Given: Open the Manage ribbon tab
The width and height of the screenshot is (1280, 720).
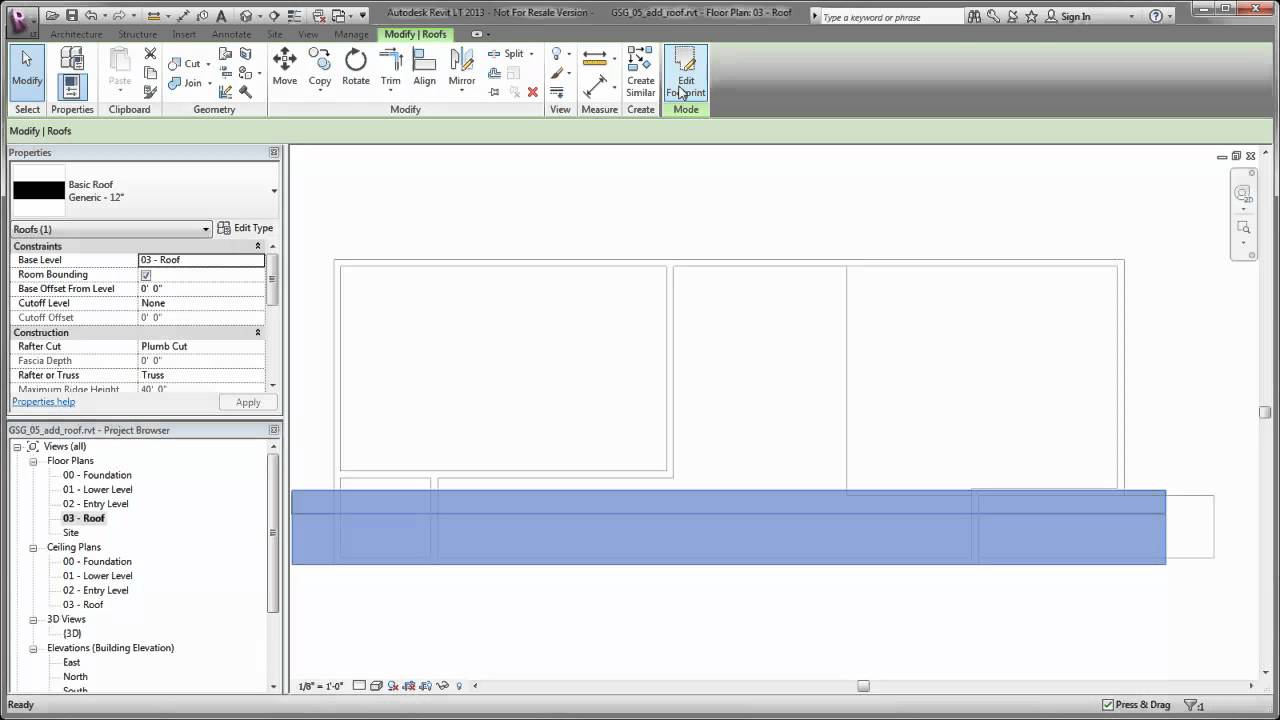Looking at the screenshot, I should pos(351,33).
